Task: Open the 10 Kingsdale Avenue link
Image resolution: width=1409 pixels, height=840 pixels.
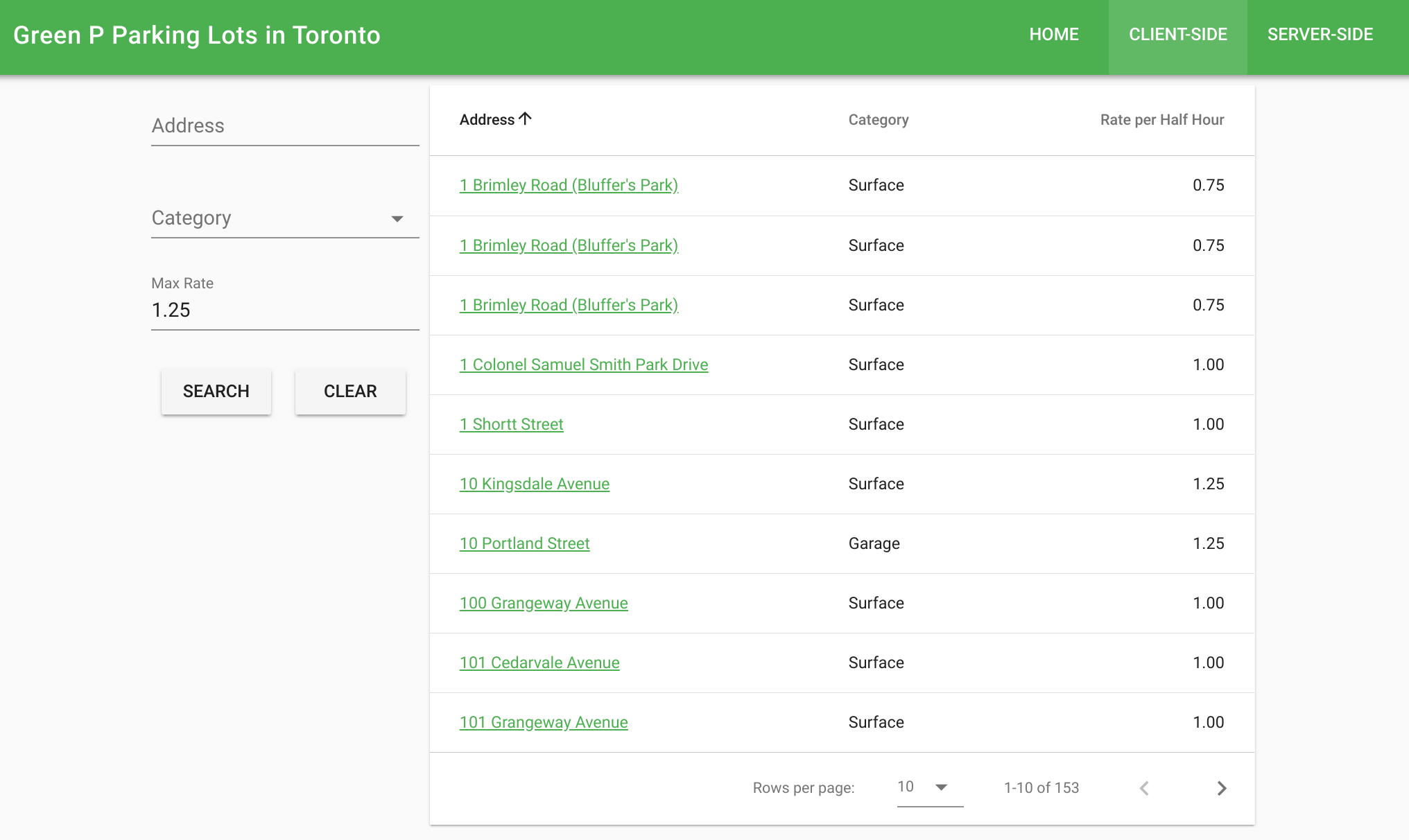Action: [x=534, y=484]
